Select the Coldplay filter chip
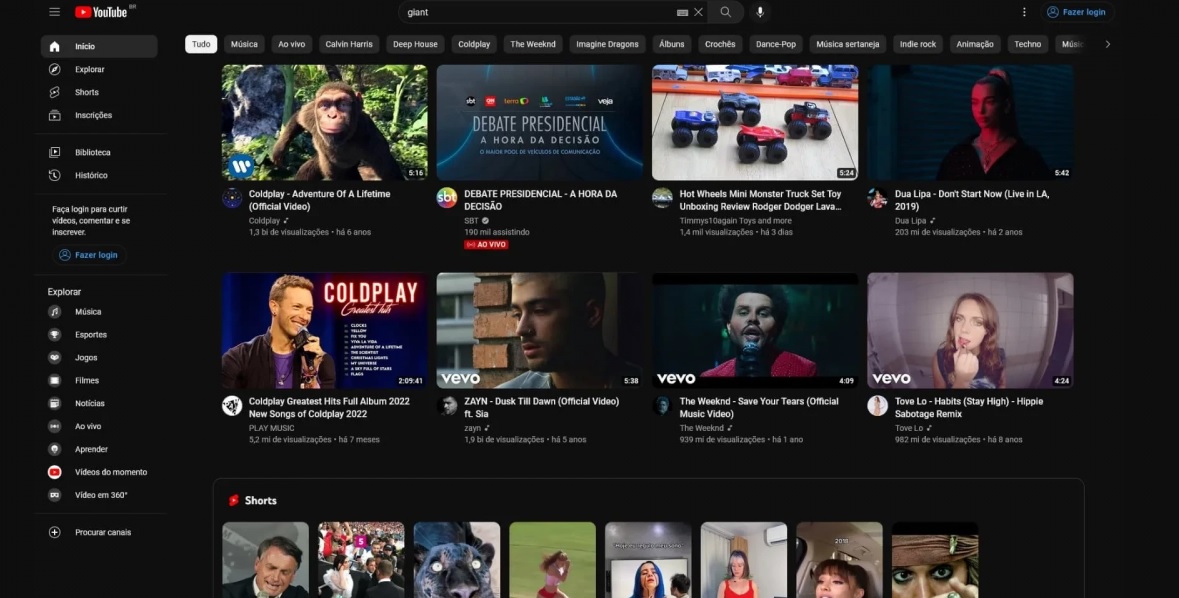The height and width of the screenshot is (598, 1179). pyautogui.click(x=474, y=44)
